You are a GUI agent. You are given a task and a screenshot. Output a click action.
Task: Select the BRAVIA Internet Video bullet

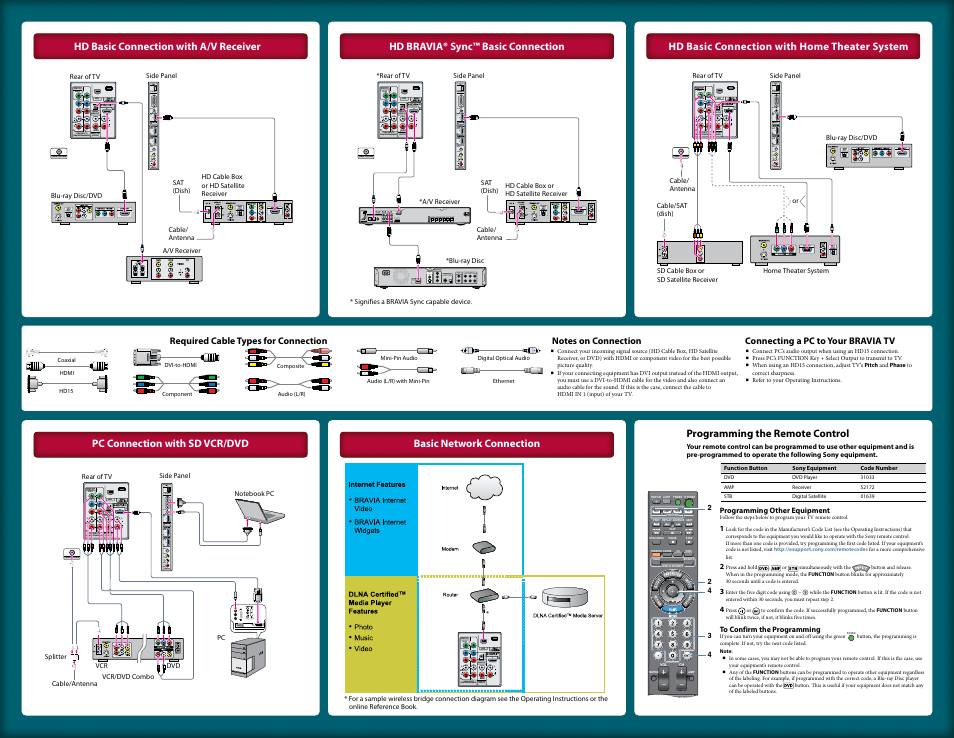pos(380,504)
